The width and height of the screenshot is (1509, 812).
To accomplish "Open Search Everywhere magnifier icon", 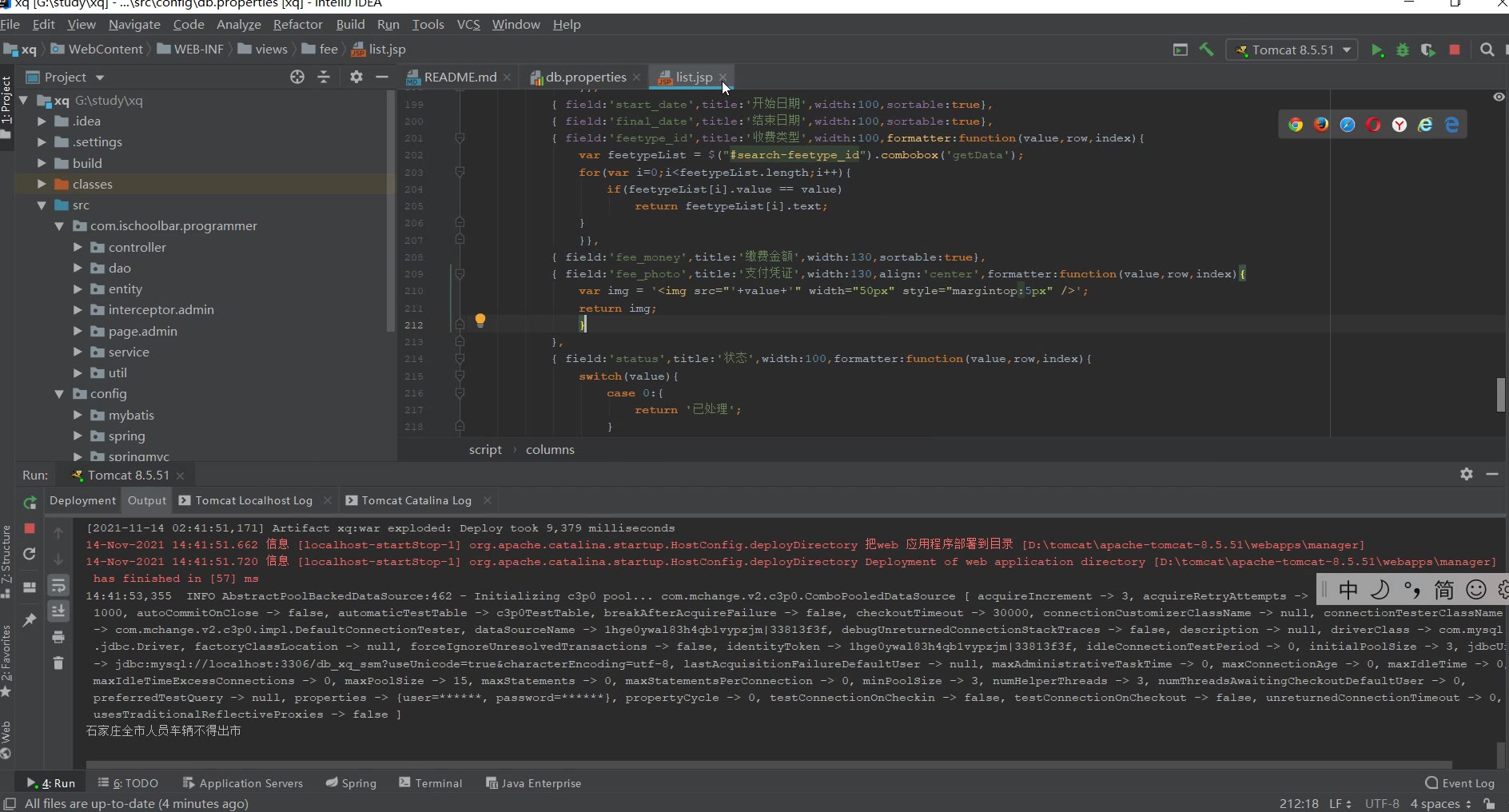I will pyautogui.click(x=1487, y=50).
